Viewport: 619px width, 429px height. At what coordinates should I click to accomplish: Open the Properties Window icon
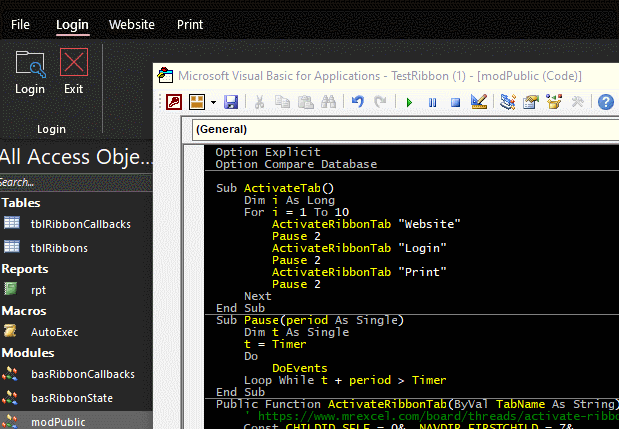pyautogui.click(x=530, y=102)
